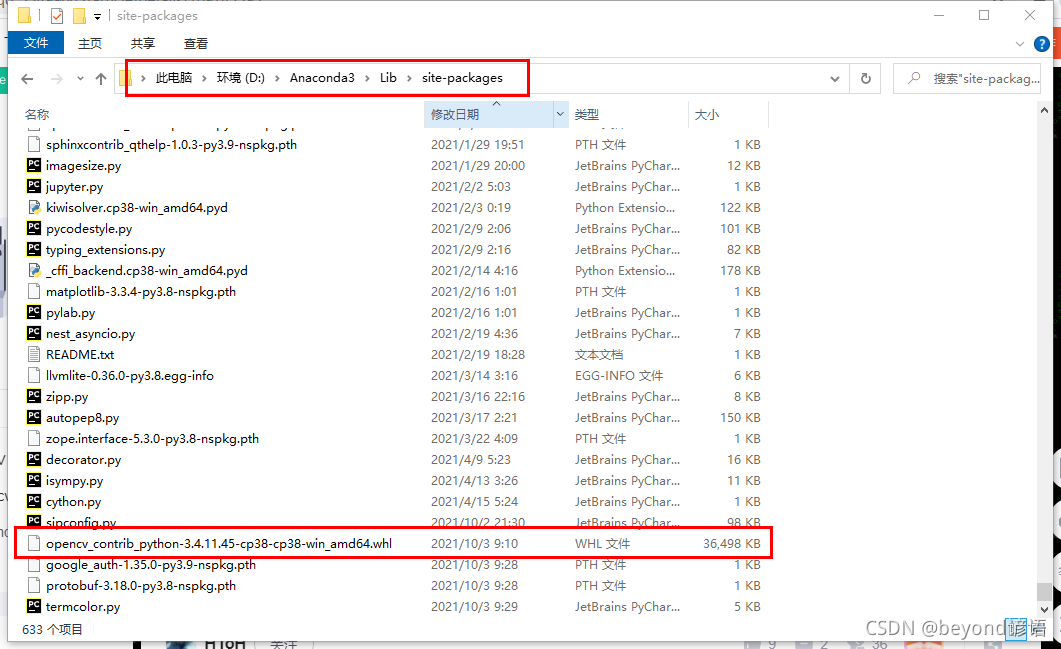Select the opencv_contrib_python whl file icon
Screen dimensions: 1061x649
[x=34, y=543]
